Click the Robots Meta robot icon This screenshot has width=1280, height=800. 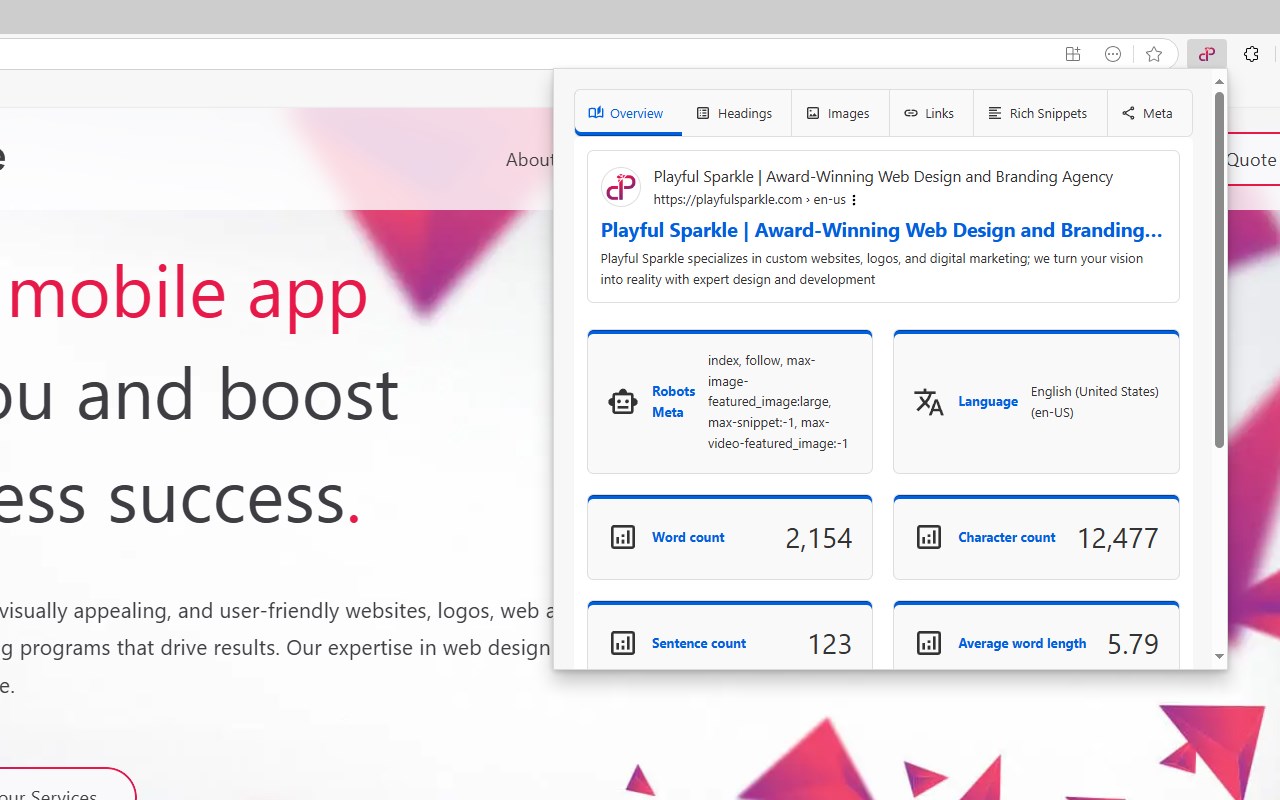pyautogui.click(x=623, y=401)
